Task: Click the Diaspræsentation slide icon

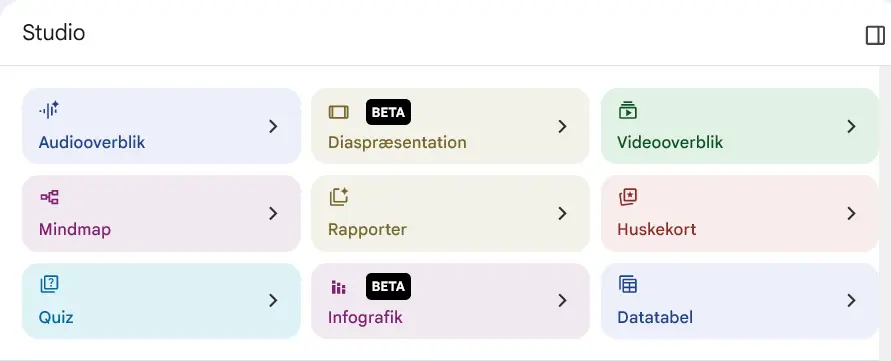Action: (339, 112)
